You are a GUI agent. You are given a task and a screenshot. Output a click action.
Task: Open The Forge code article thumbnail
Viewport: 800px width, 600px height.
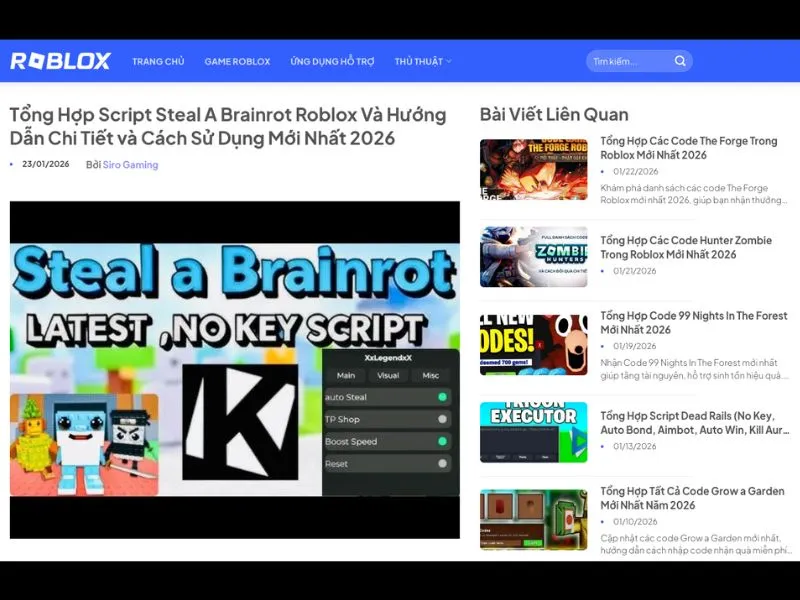[x=534, y=169]
